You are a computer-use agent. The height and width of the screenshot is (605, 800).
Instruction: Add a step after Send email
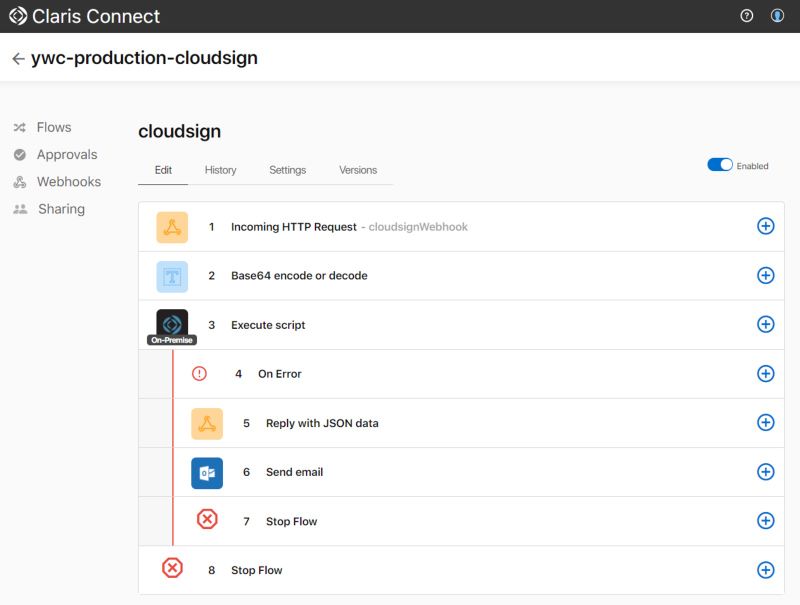pyautogui.click(x=765, y=472)
